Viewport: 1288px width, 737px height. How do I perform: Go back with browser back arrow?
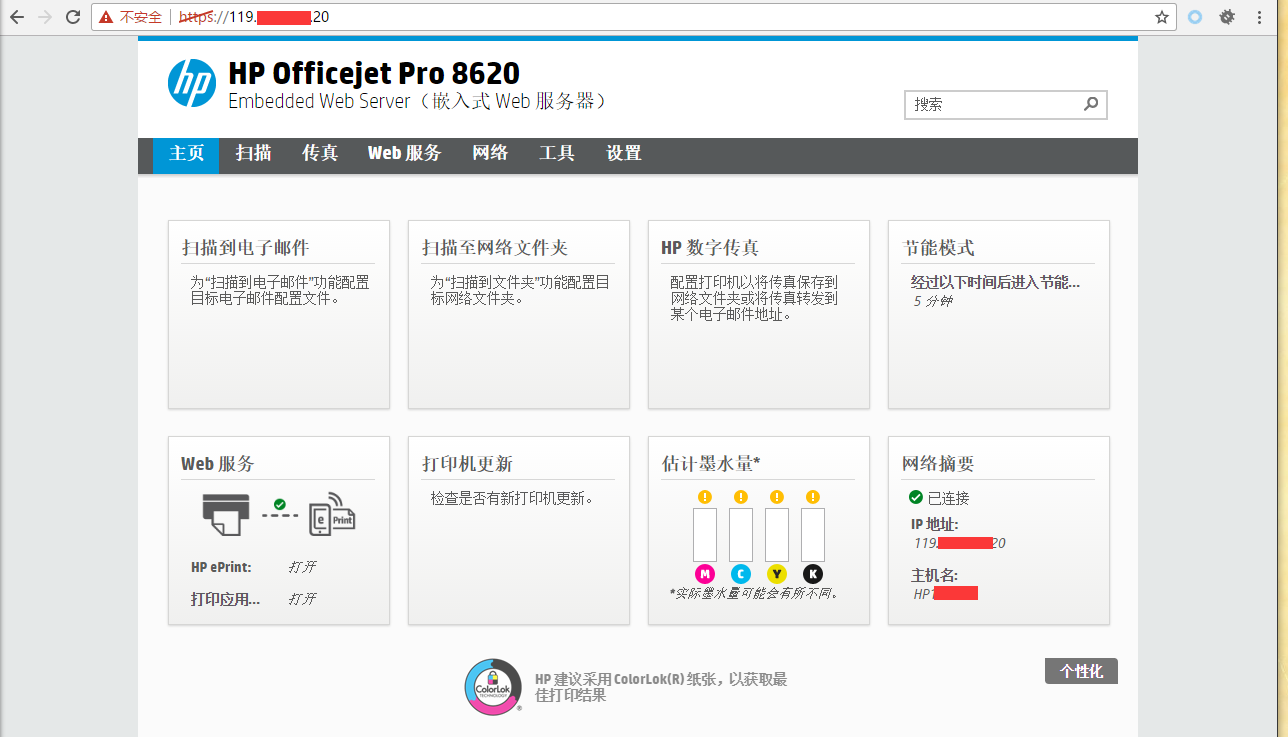(17, 17)
